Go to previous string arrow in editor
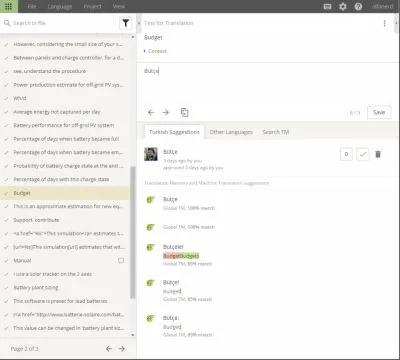This screenshot has height=360, width=400. pos(151,112)
